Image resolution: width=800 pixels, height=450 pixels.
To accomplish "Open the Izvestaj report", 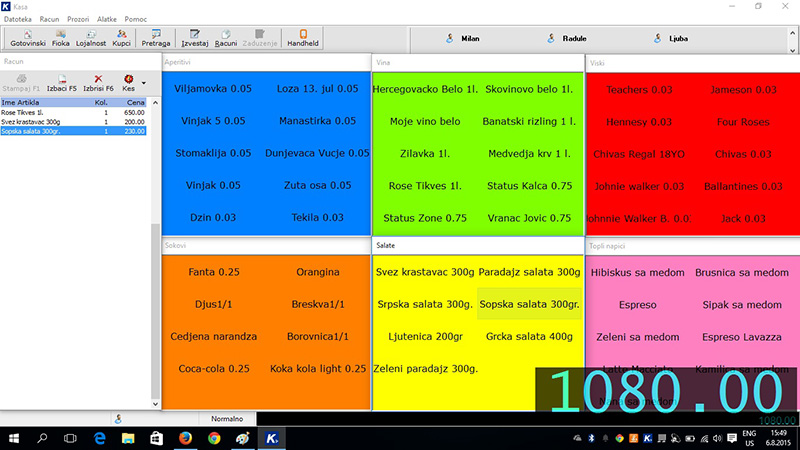I will coord(194,38).
